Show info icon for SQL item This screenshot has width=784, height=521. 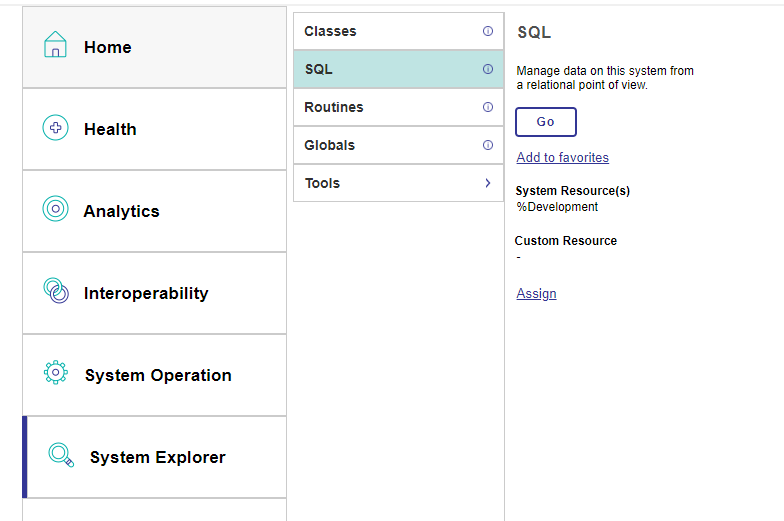point(488,69)
